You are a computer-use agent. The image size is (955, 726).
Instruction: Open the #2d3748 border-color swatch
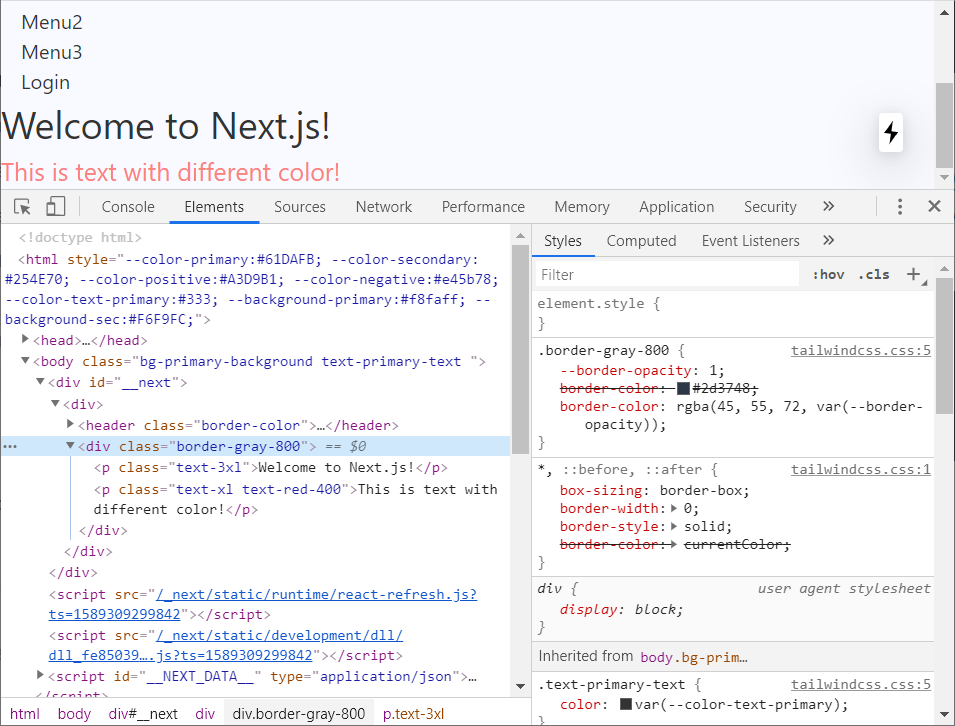click(684, 389)
